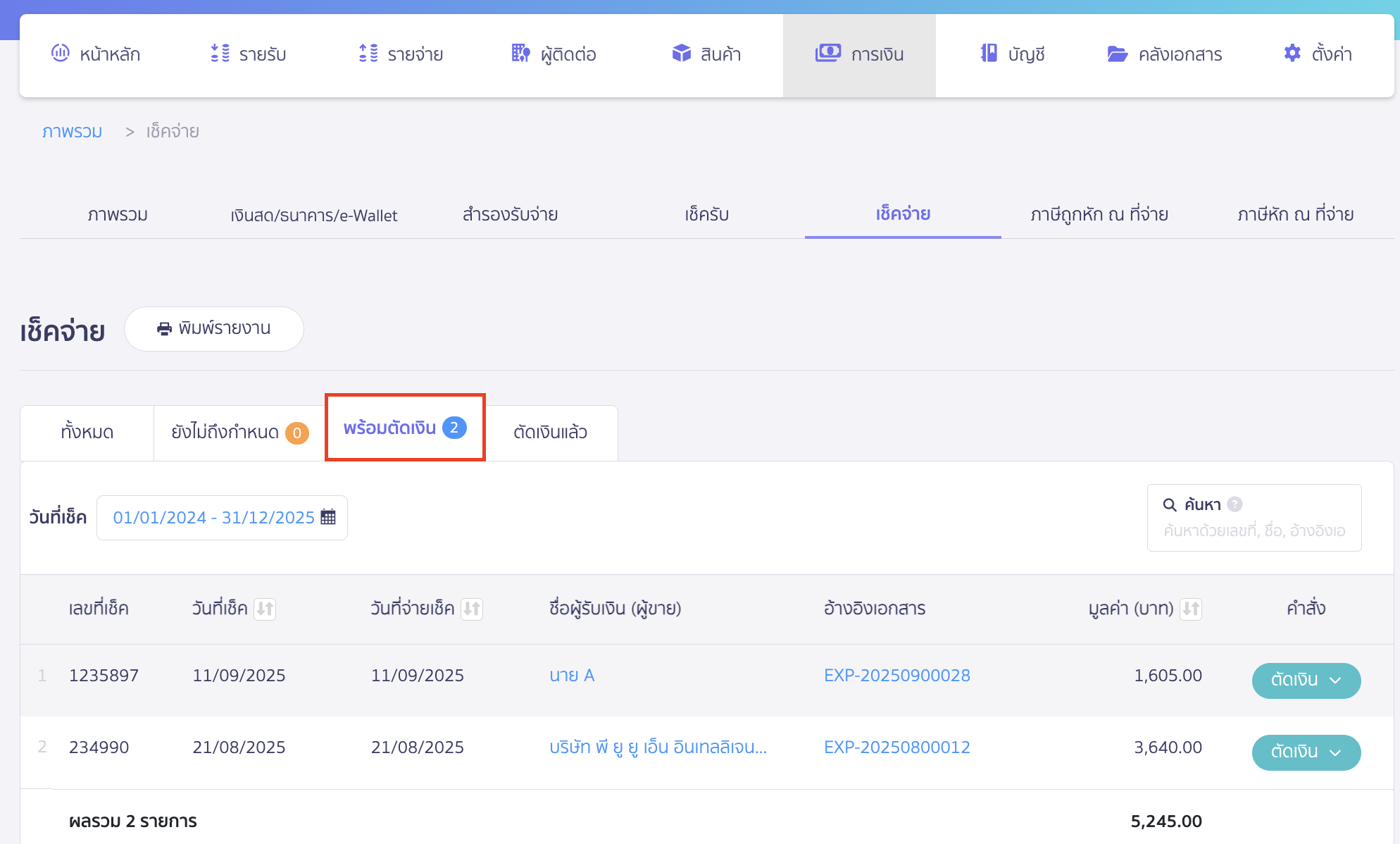Click the หน้าหลัก dashboard icon
The image size is (1400, 844).
61,53
